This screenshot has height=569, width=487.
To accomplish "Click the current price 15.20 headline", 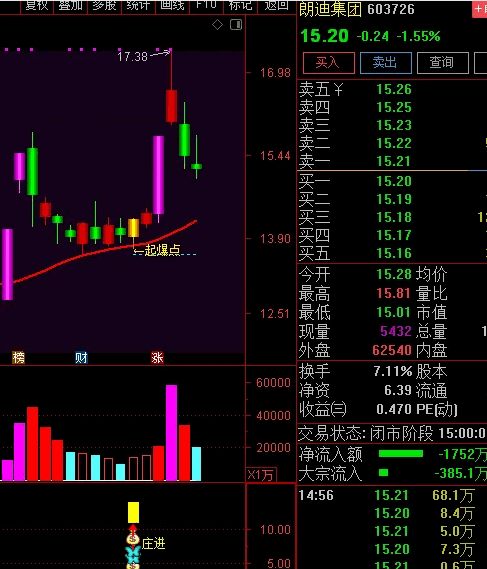I will [324, 36].
